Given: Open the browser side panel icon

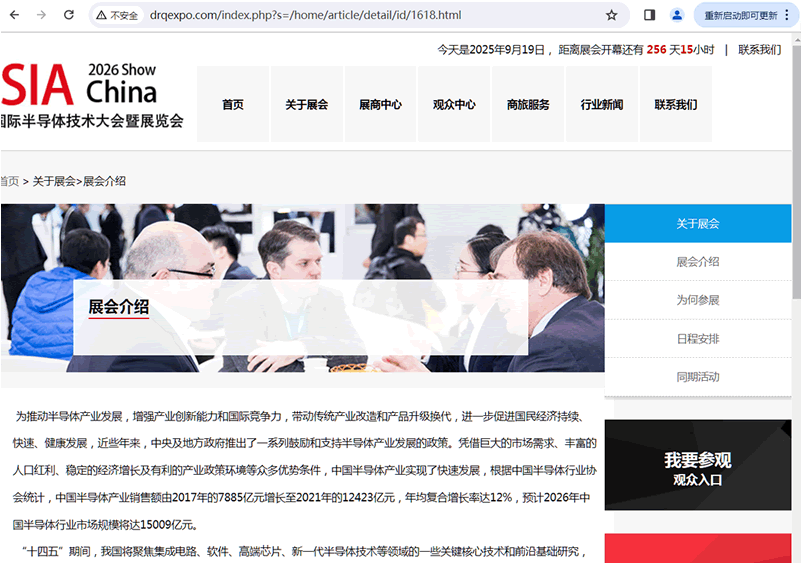Looking at the screenshot, I should point(649,15).
